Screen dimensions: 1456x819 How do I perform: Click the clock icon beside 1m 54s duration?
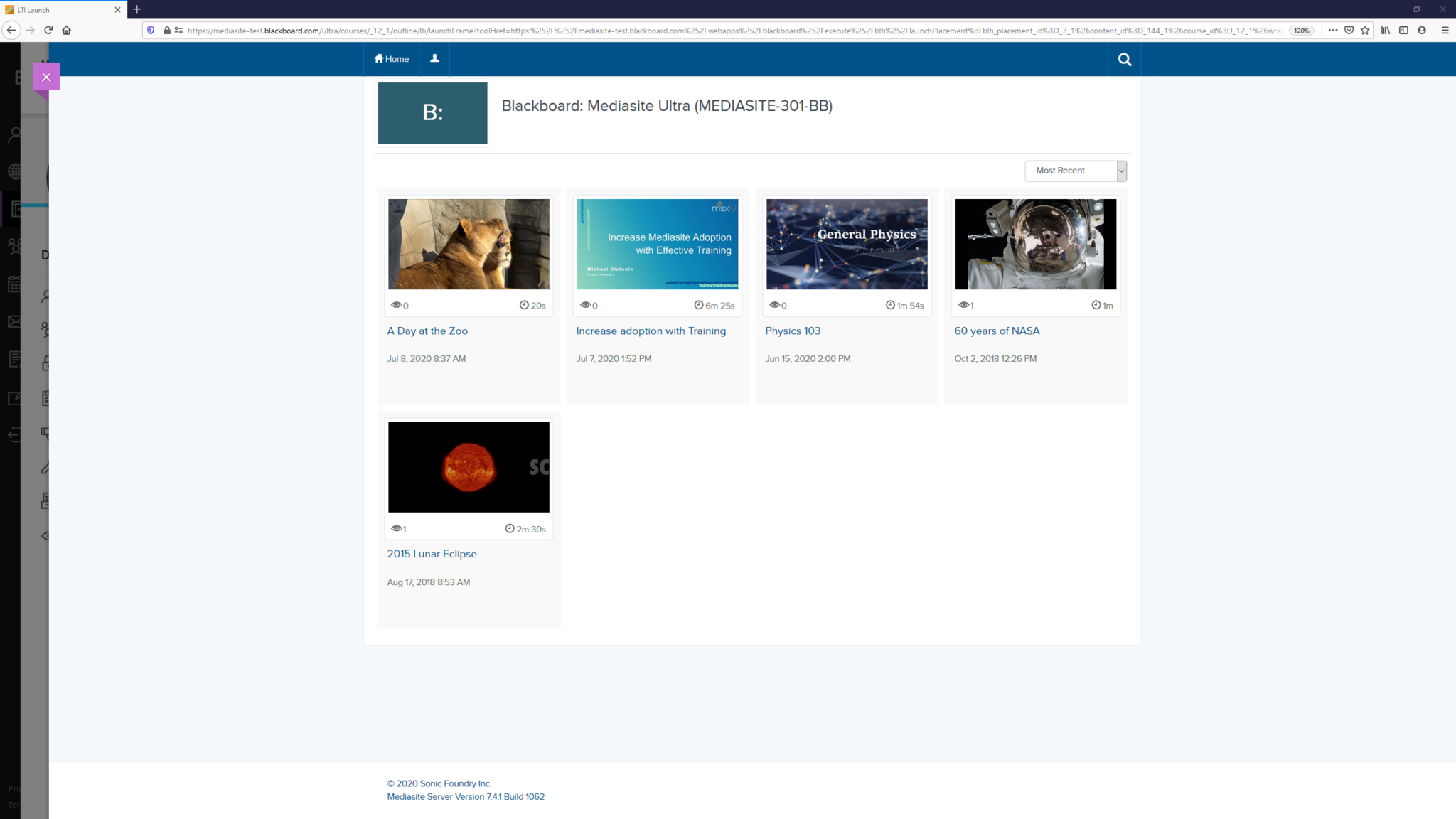click(890, 305)
